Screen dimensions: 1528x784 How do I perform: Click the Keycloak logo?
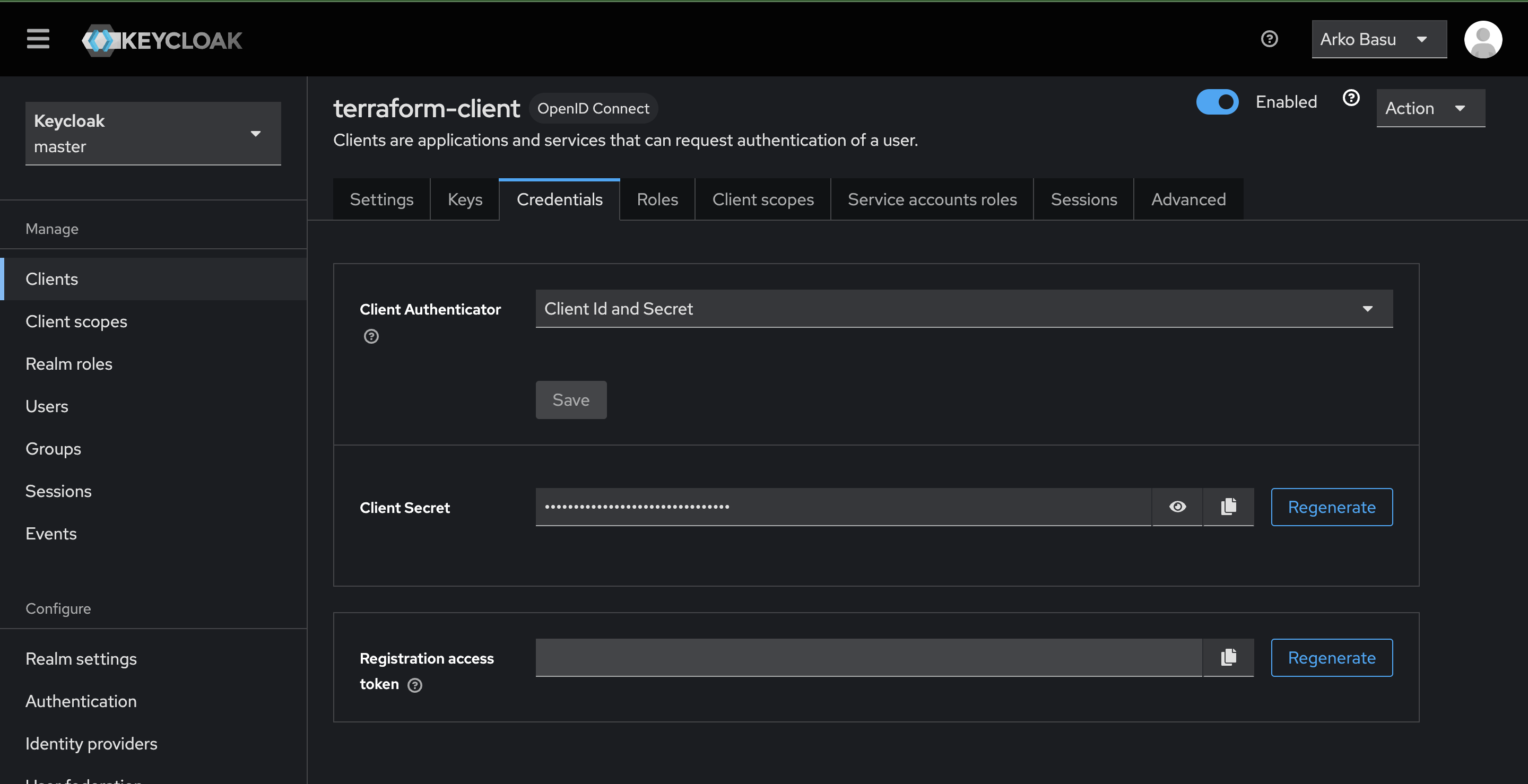161,40
